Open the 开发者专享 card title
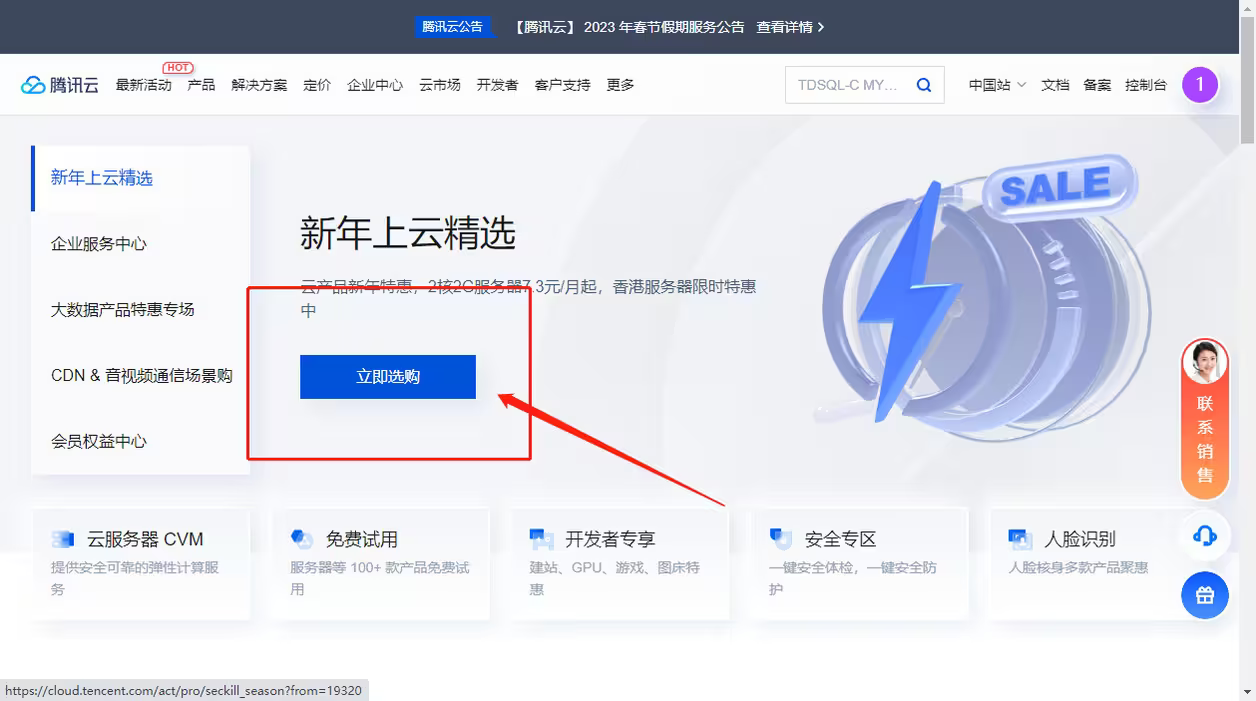Image resolution: width=1256 pixels, height=701 pixels. [x=610, y=540]
